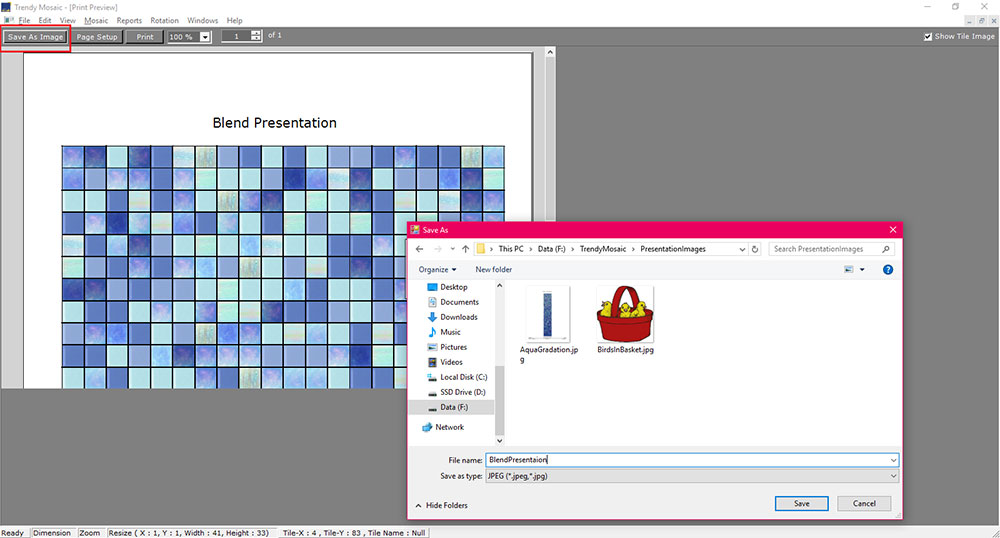The image size is (1000, 538).
Task: Toggle the Show Tile Image checkbox
Action: tap(929, 37)
